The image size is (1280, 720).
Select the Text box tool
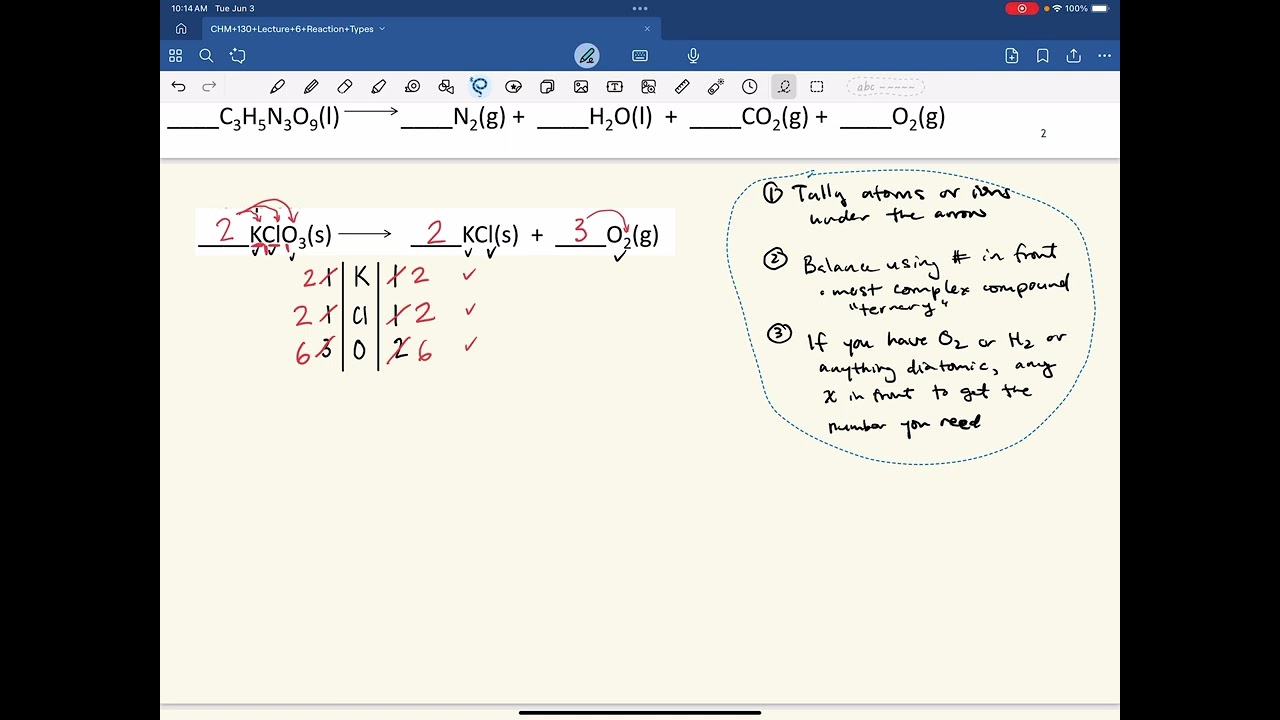(615, 87)
